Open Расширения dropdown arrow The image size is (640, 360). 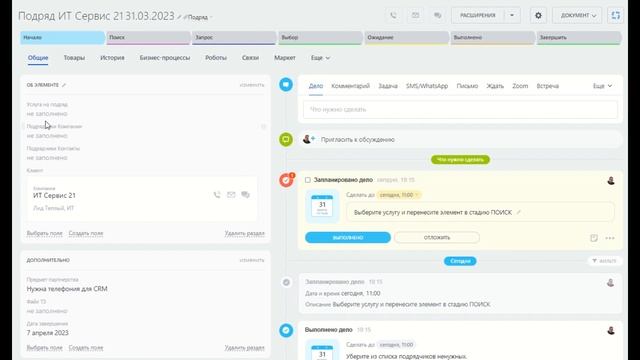[512, 16]
